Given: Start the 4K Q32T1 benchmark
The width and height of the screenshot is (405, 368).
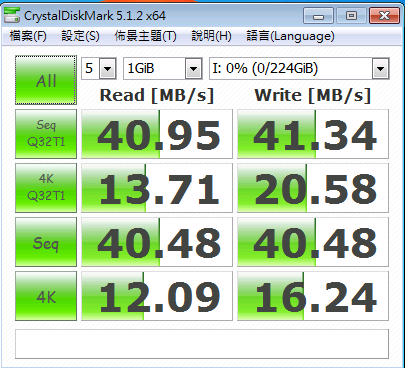Looking at the screenshot, I should (46, 188).
